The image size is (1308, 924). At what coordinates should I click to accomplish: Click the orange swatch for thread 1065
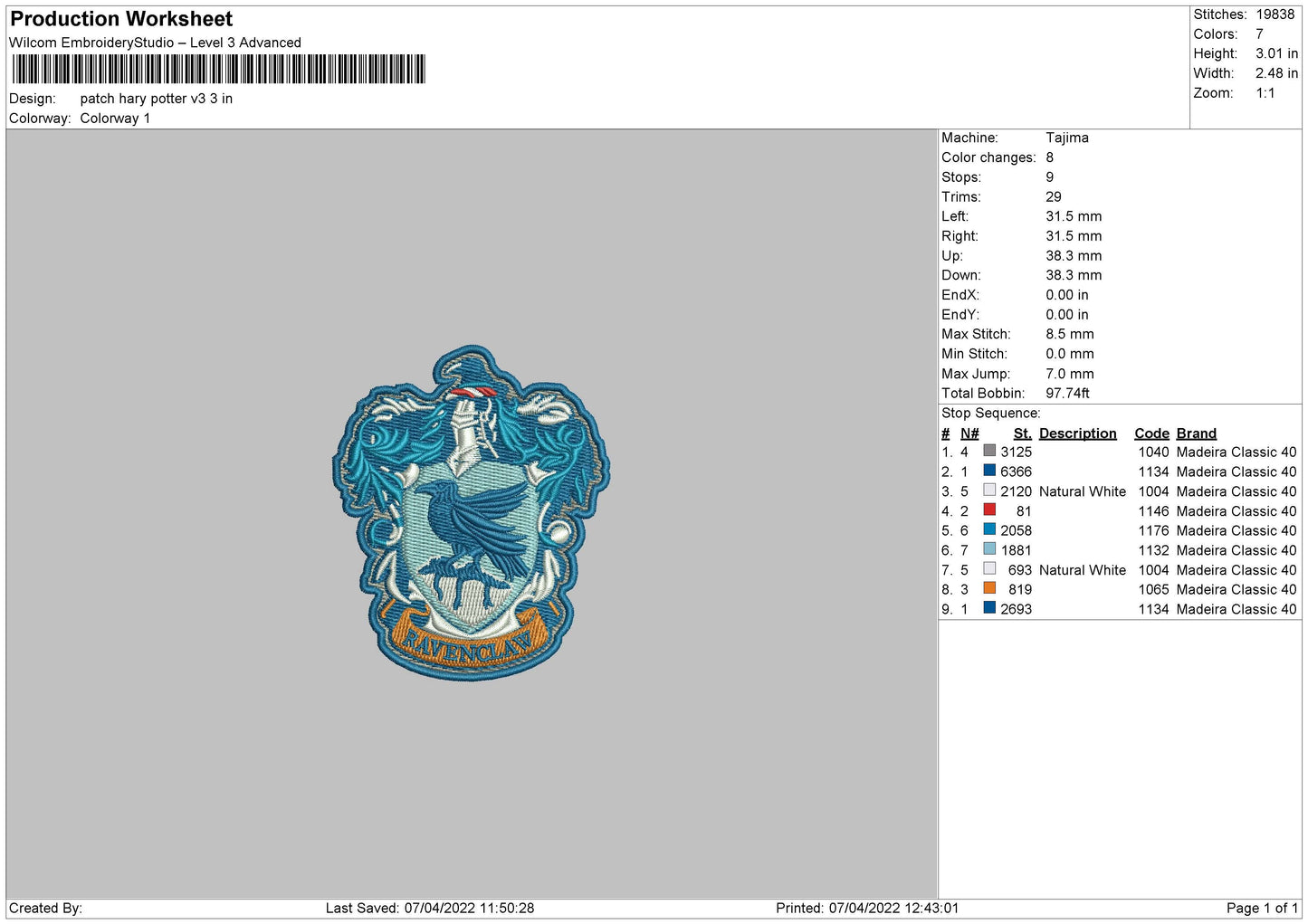pos(989,588)
